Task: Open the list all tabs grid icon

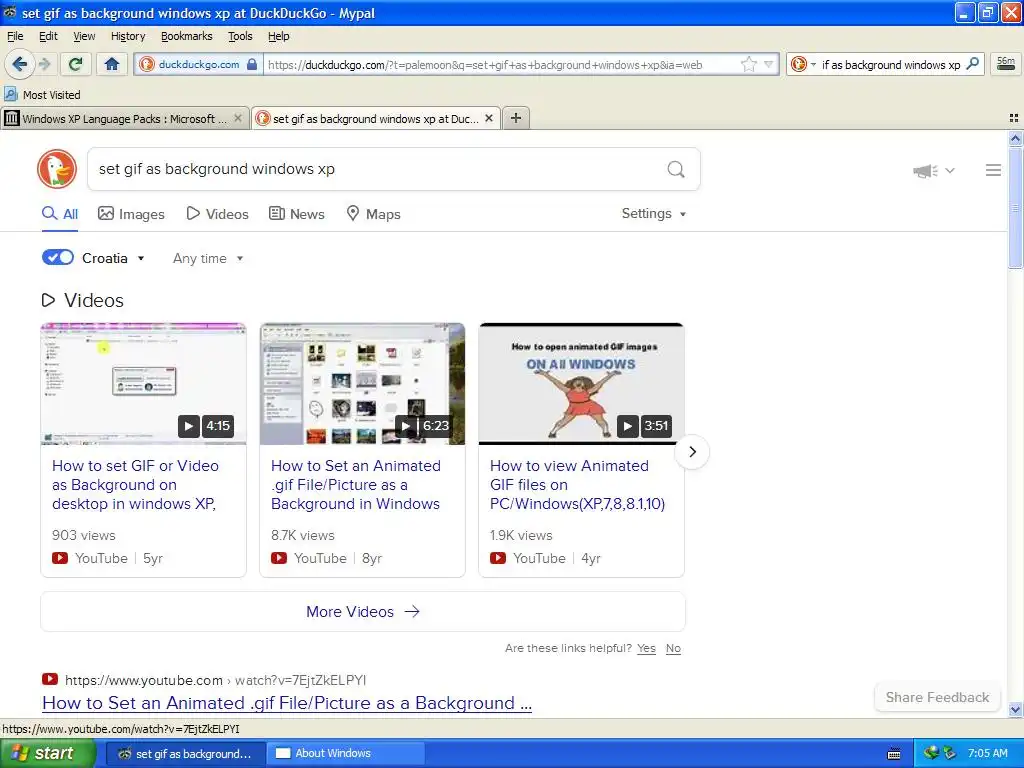Action: click(1014, 118)
